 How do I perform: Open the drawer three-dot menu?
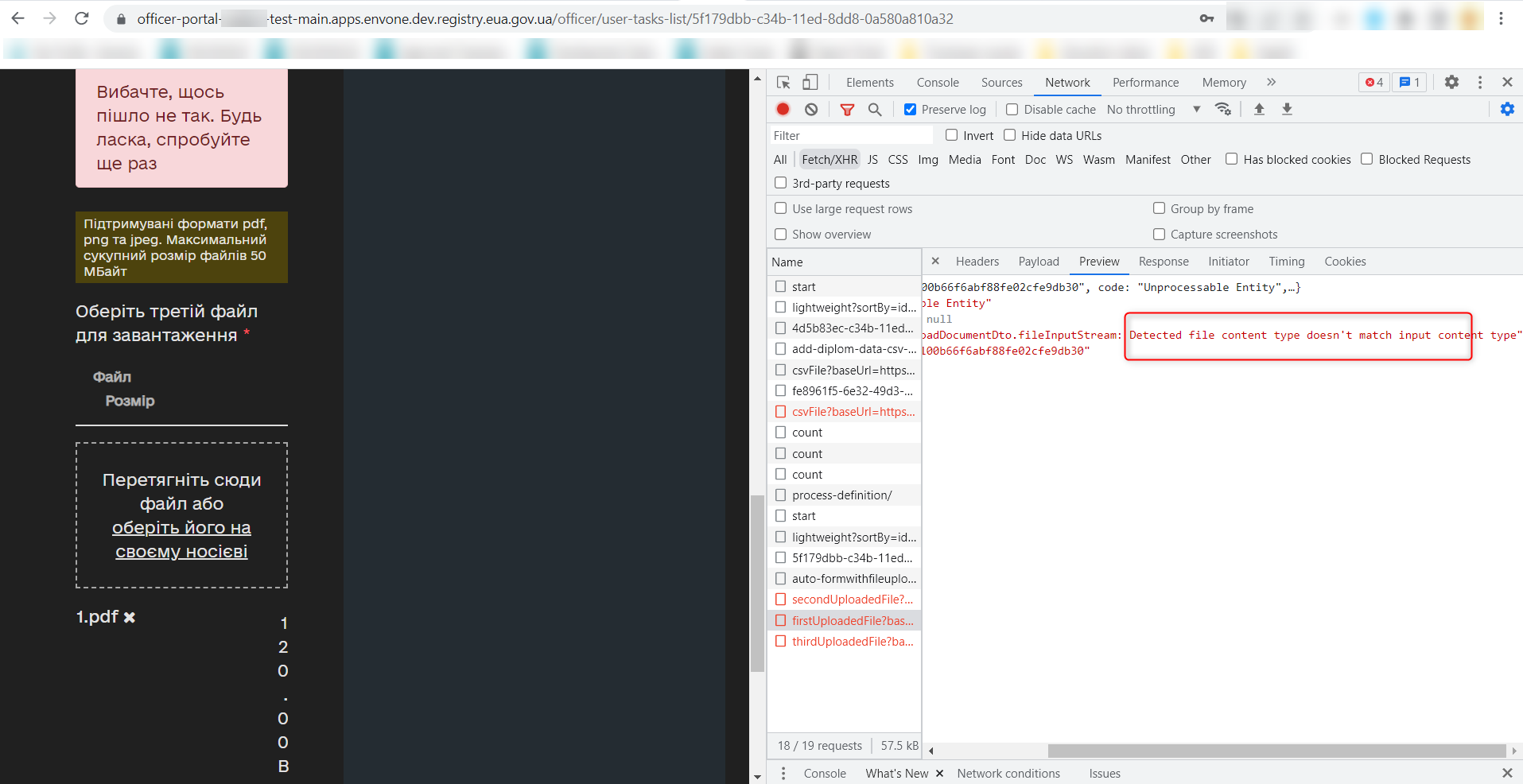783,773
